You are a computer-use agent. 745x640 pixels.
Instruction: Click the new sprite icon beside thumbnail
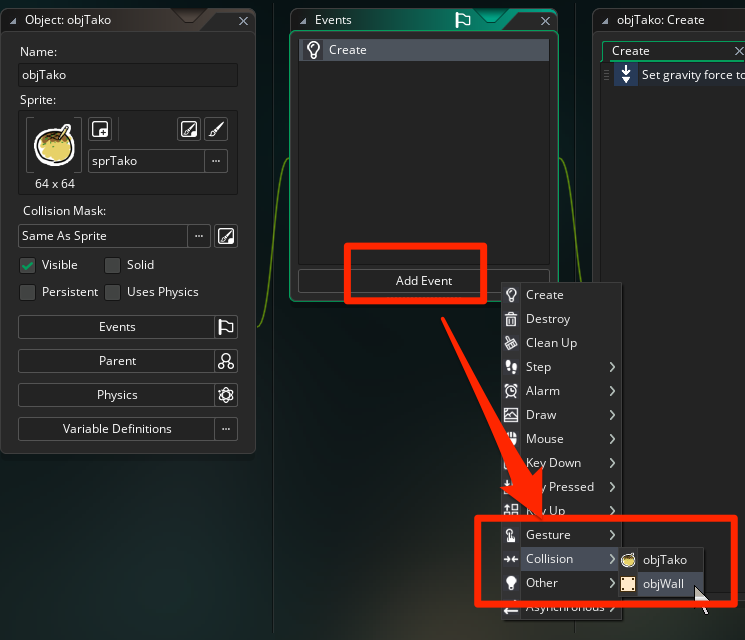click(x=100, y=129)
